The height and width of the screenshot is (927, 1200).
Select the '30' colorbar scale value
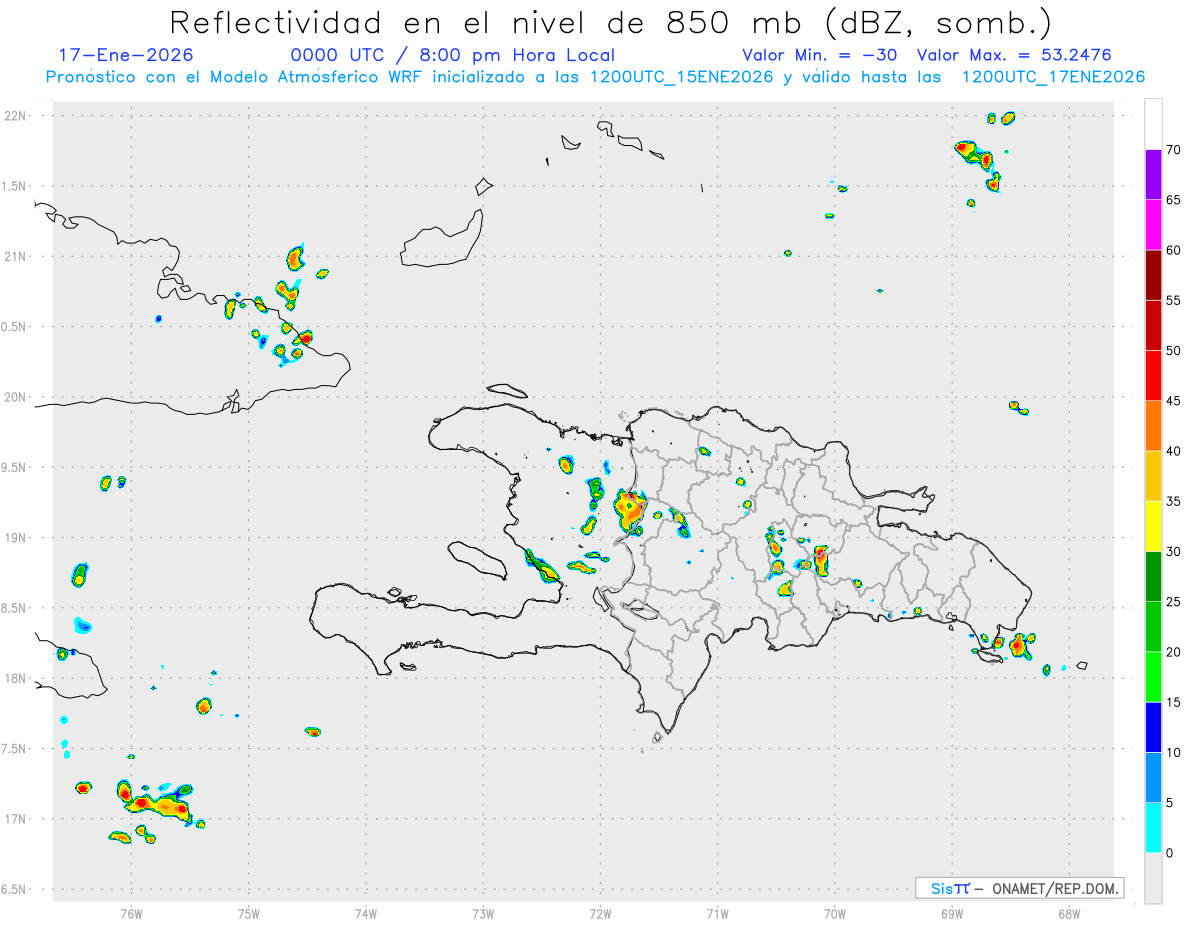pyautogui.click(x=1173, y=552)
